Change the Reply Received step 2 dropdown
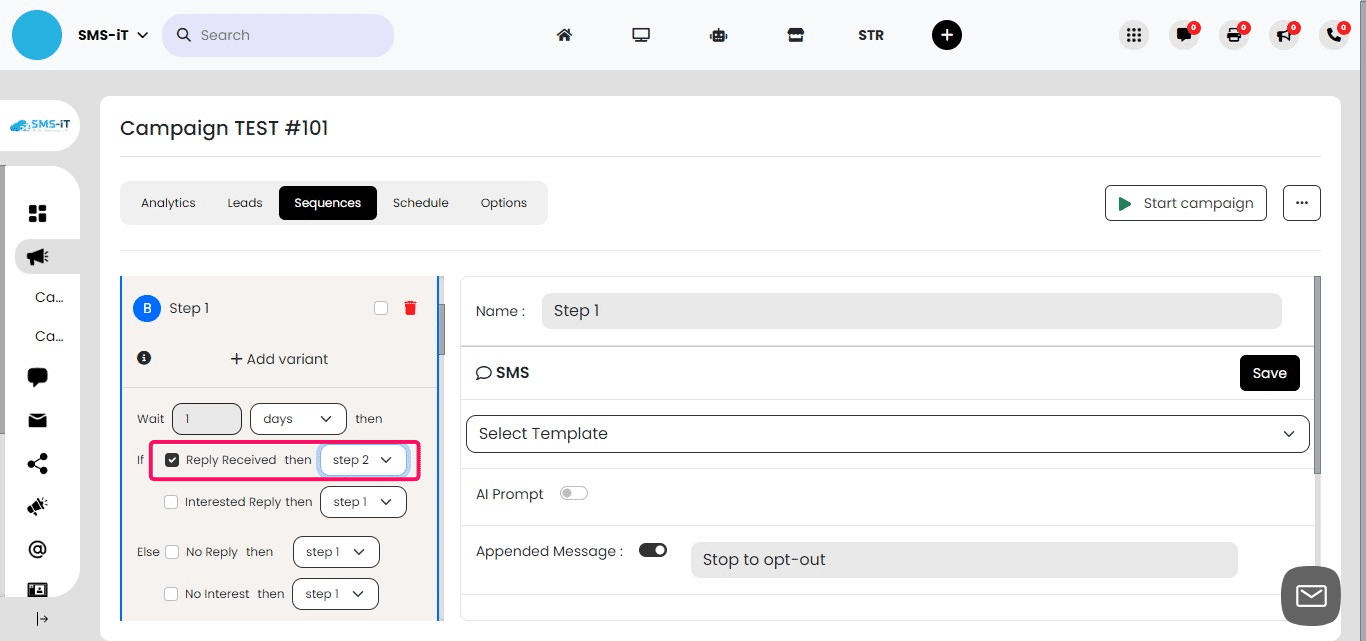 (x=362, y=460)
